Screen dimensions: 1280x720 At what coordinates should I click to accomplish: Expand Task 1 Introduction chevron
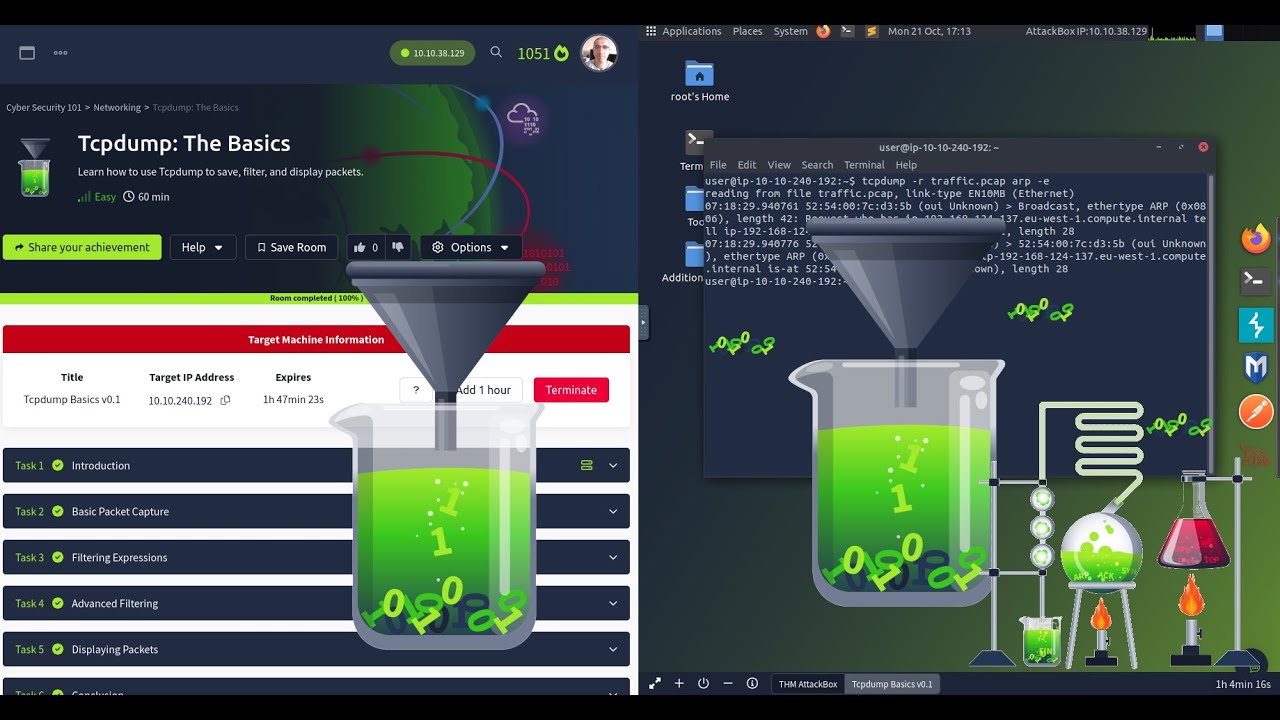(x=613, y=465)
